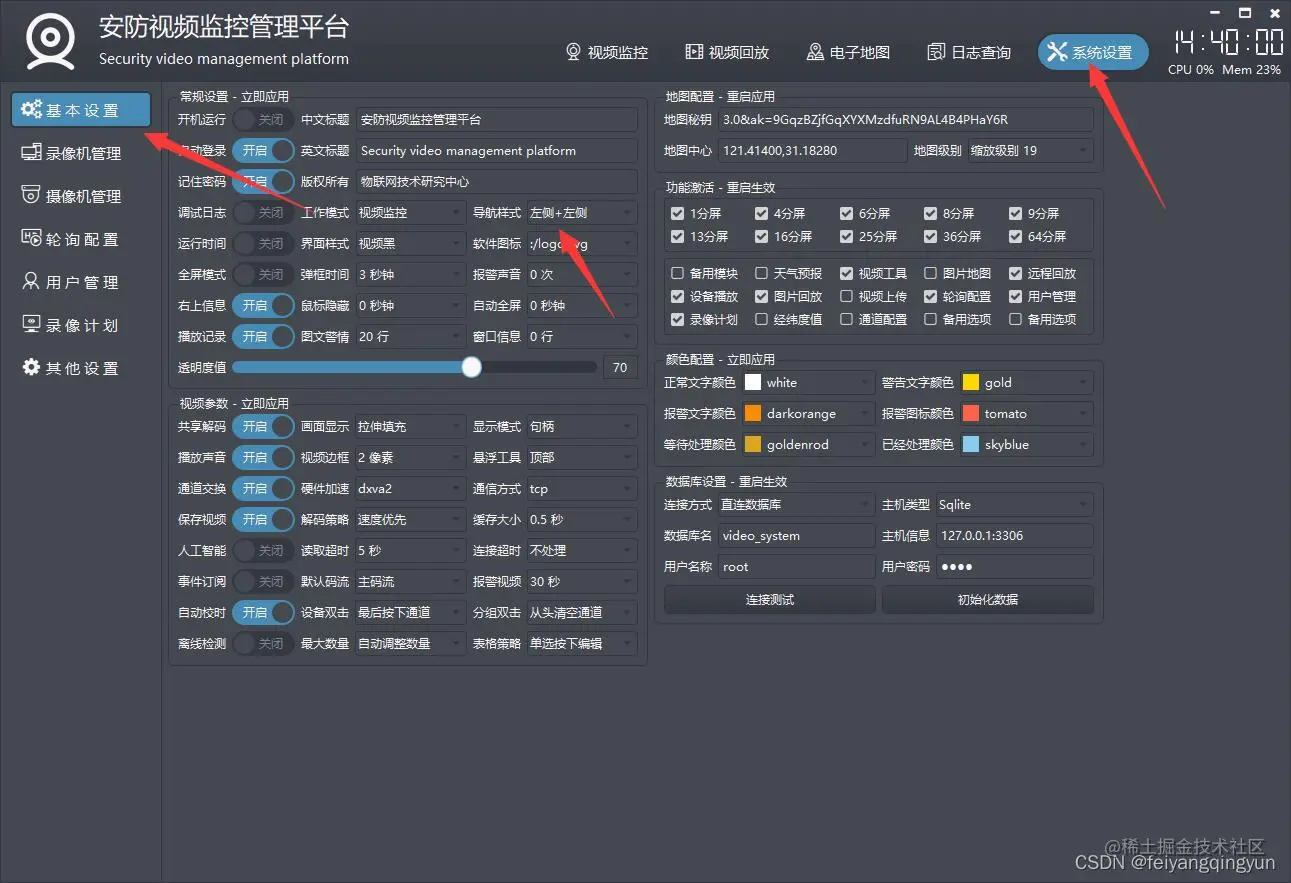Screen dimensions: 1291x883
Task: Open 录像机管理 in sidebar
Action: (81, 153)
